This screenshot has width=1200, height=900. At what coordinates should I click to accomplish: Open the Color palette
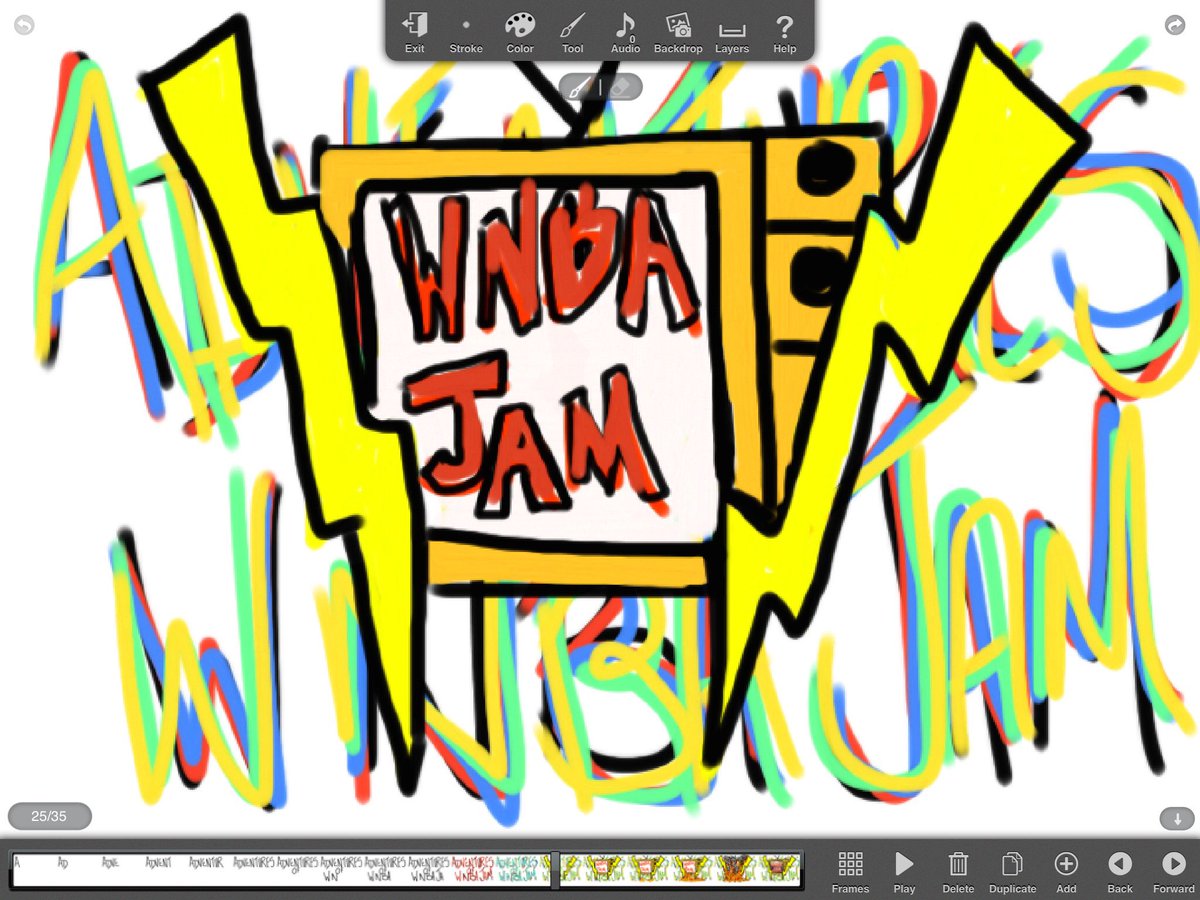[520, 33]
